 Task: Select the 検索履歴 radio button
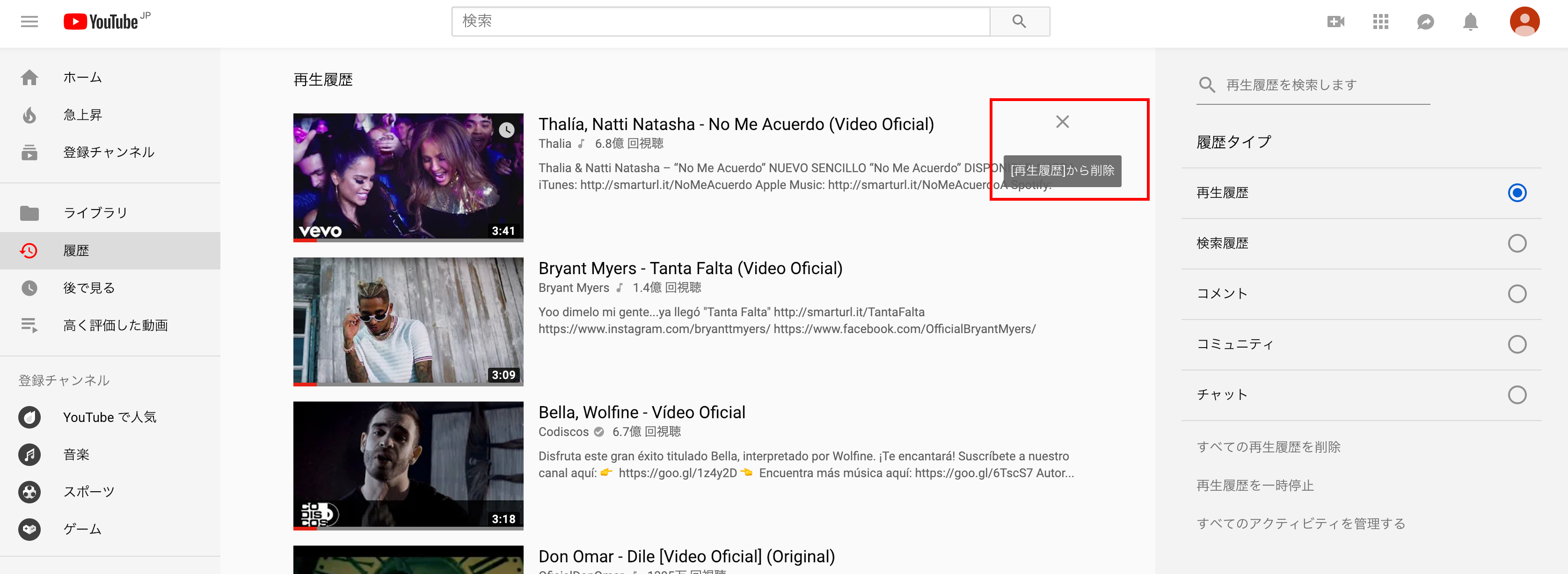(x=1516, y=243)
